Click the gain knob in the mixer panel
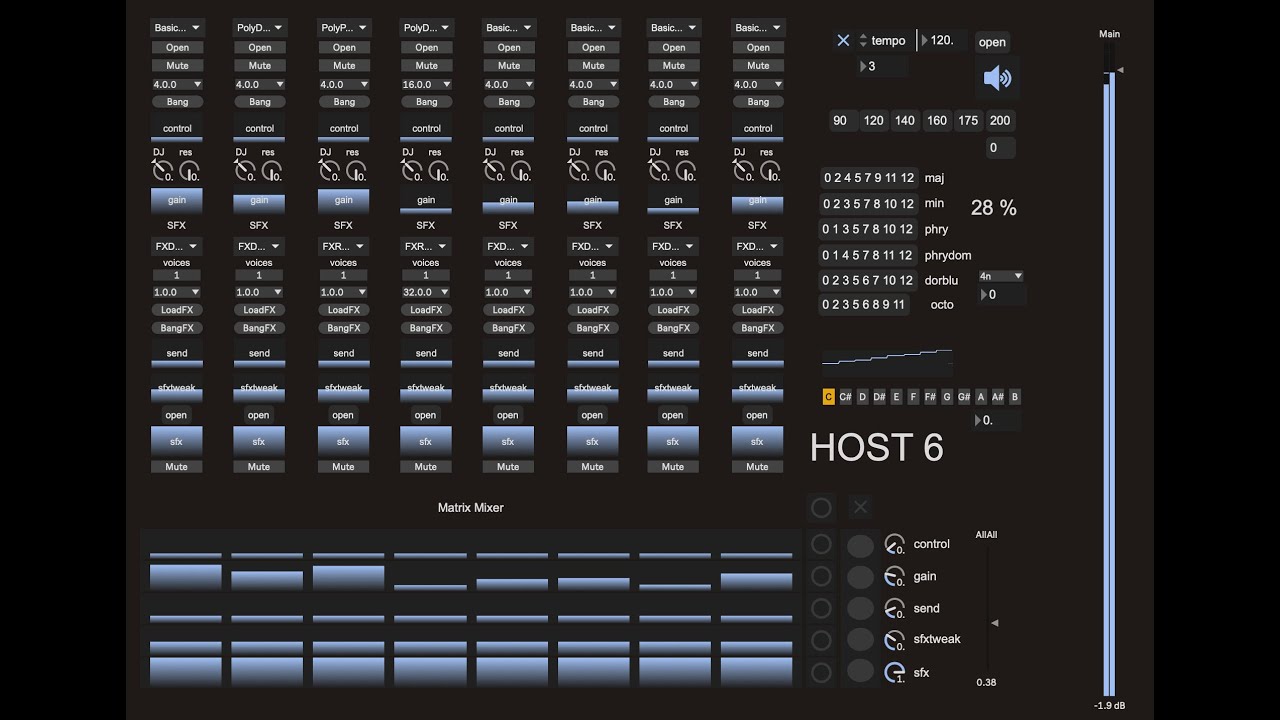This screenshot has height=720, width=1280. (x=894, y=576)
